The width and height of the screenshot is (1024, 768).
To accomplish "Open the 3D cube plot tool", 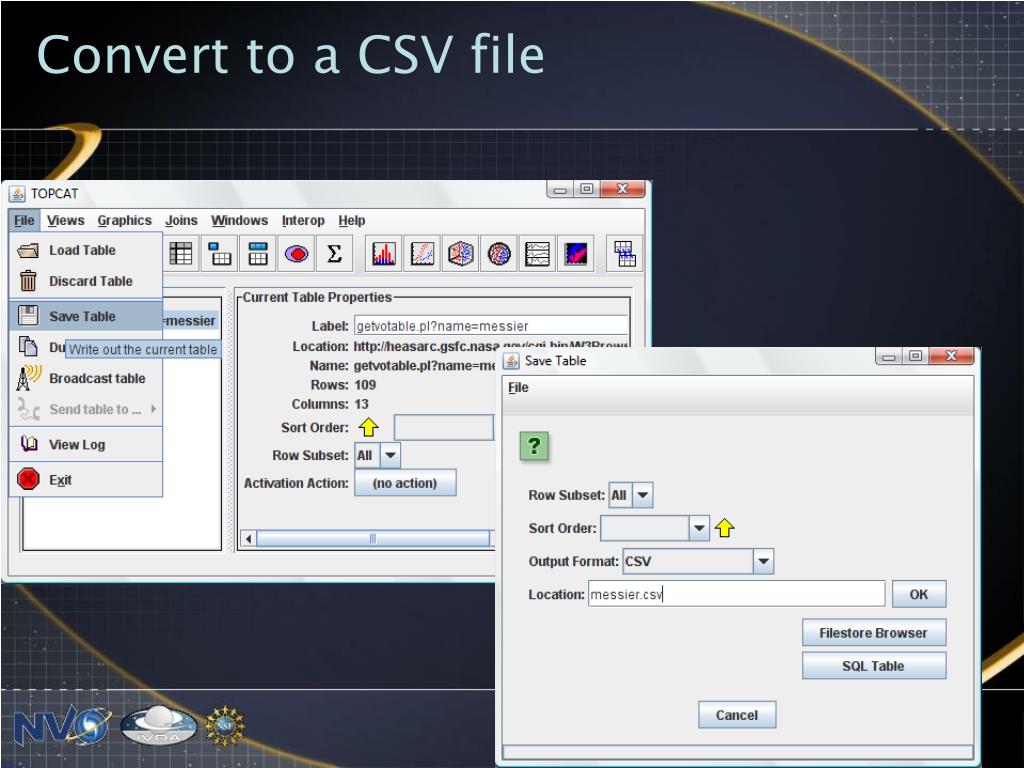I will (460, 253).
